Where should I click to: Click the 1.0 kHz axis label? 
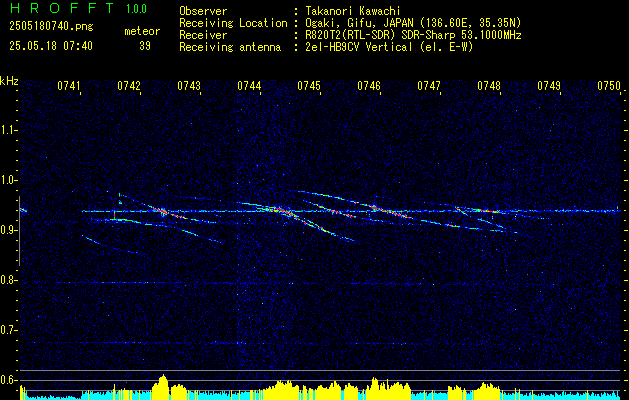pyautogui.click(x=8, y=180)
